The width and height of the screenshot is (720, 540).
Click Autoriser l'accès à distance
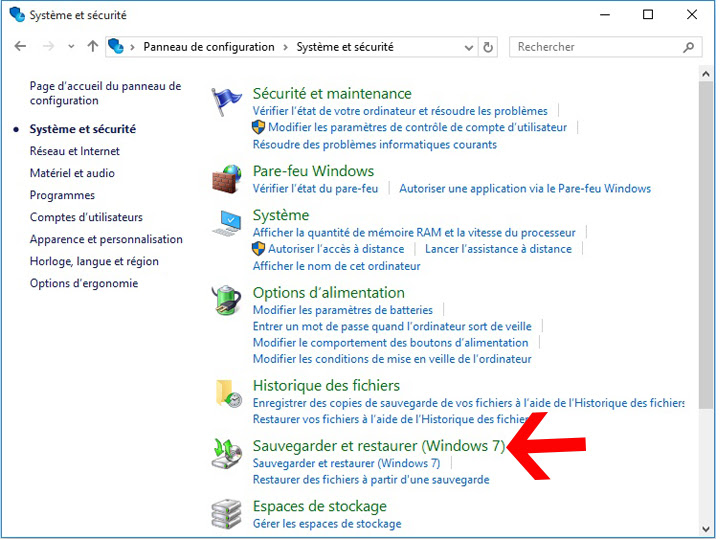pyautogui.click(x=336, y=249)
